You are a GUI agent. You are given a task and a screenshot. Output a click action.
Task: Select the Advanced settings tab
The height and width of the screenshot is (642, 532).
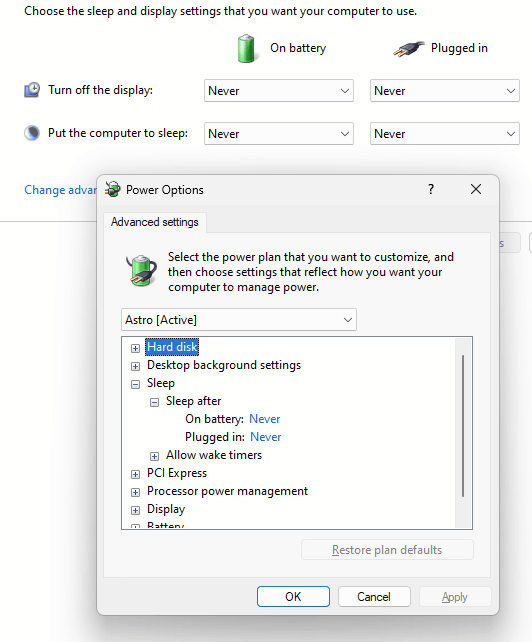(155, 222)
